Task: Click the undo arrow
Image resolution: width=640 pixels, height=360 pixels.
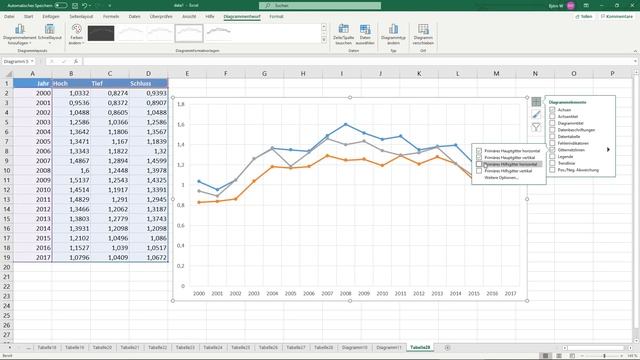Action: pos(84,6)
